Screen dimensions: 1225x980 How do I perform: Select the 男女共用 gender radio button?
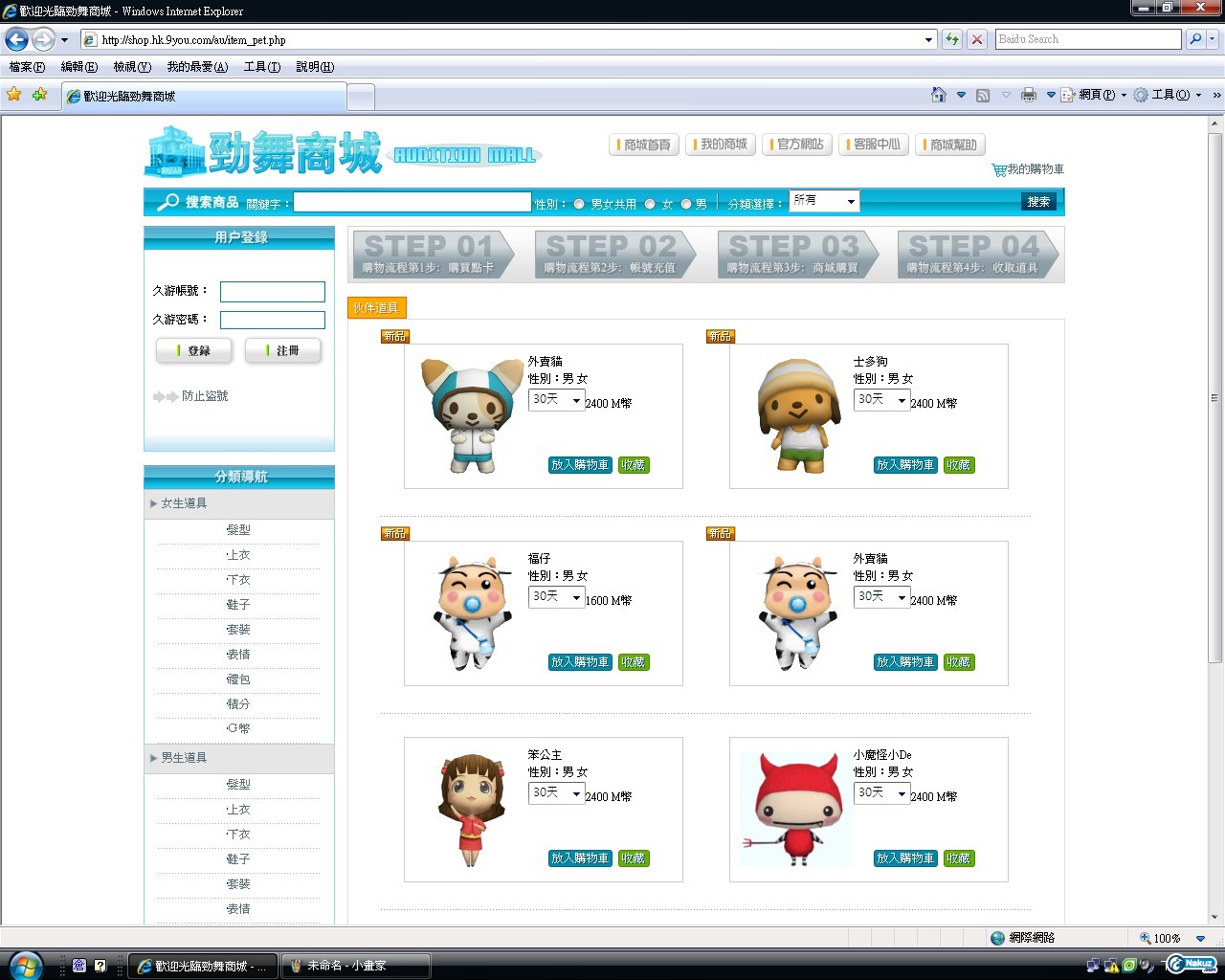coord(579,204)
